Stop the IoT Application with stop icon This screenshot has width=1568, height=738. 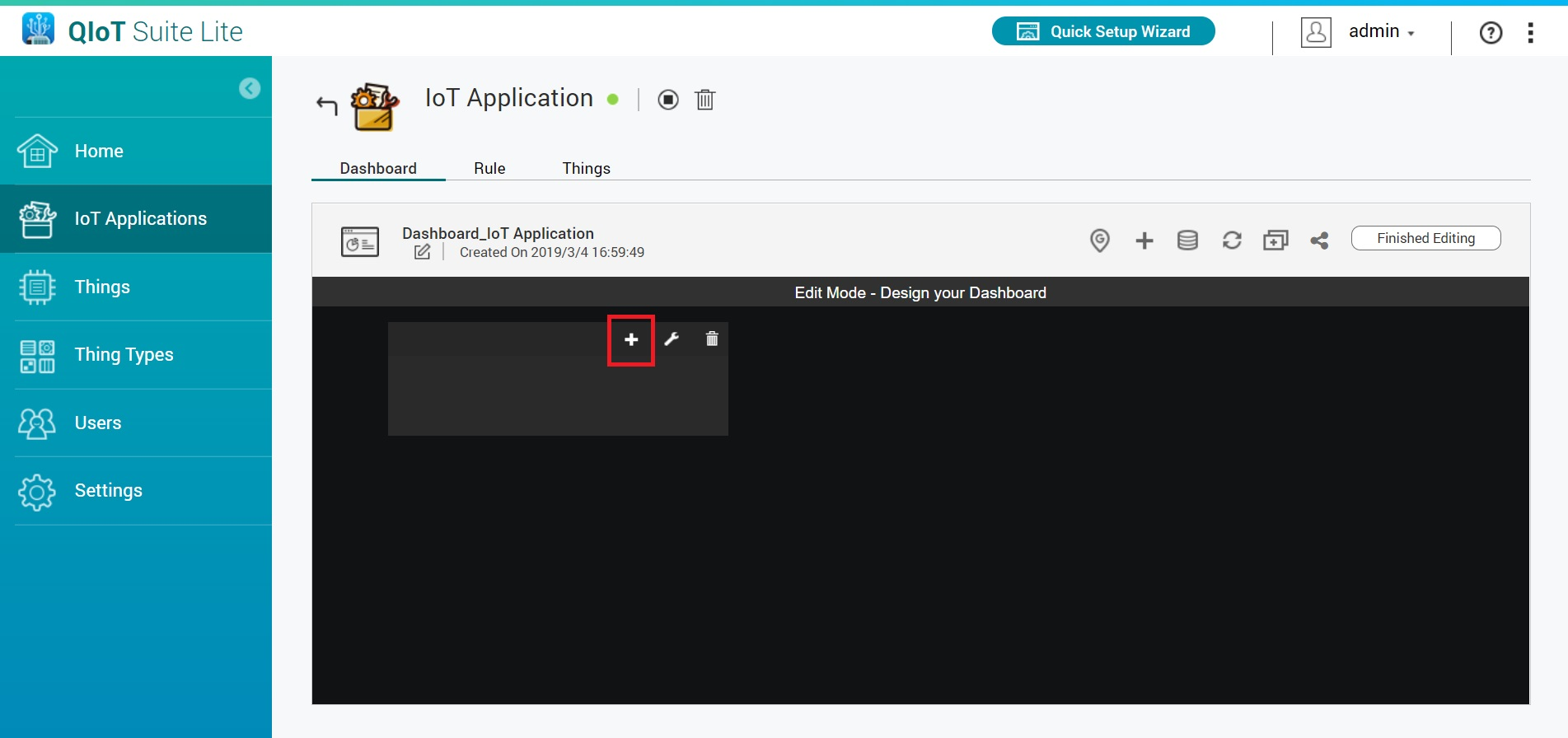point(668,100)
